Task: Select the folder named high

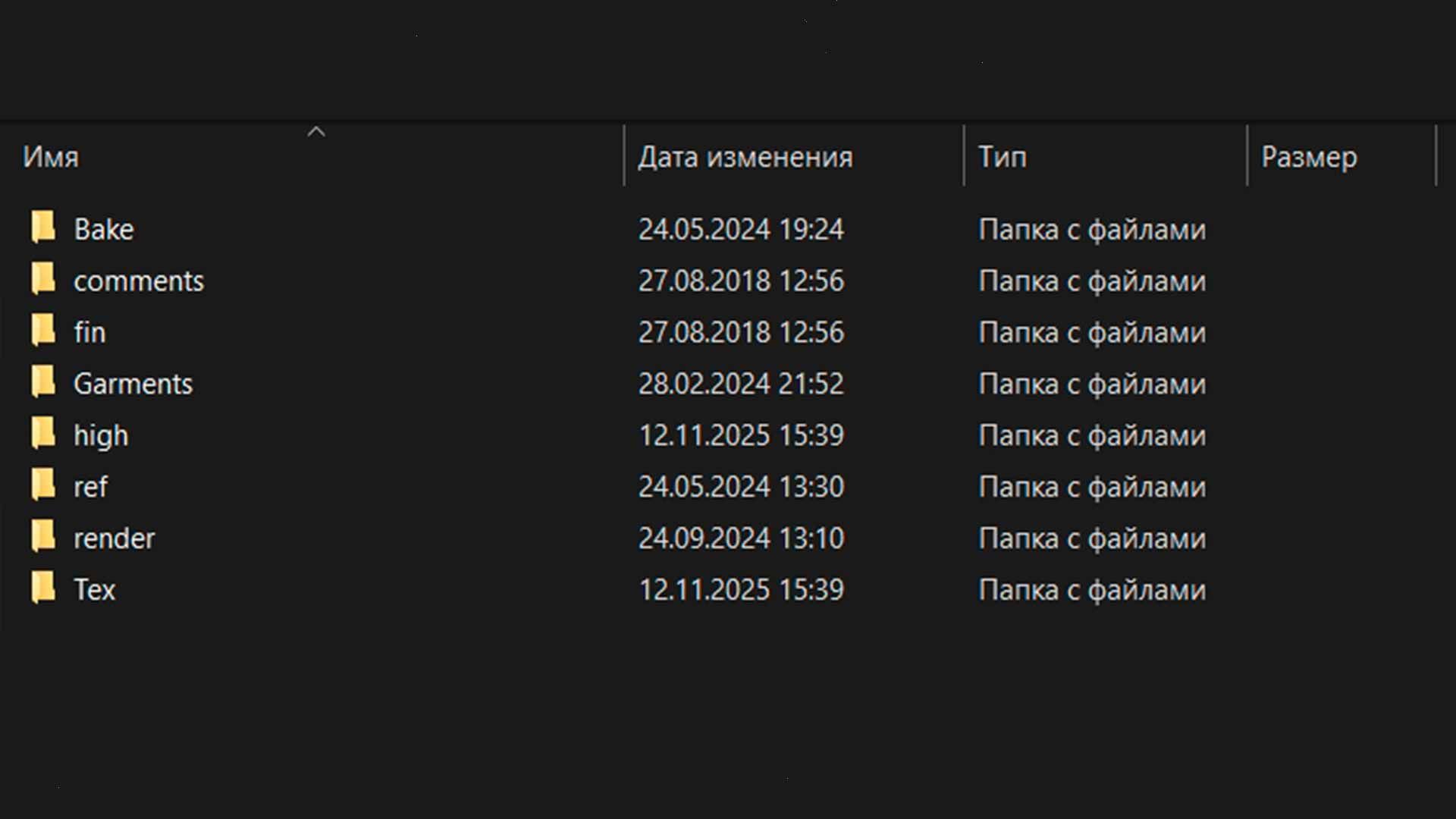Action: pyautogui.click(x=101, y=435)
